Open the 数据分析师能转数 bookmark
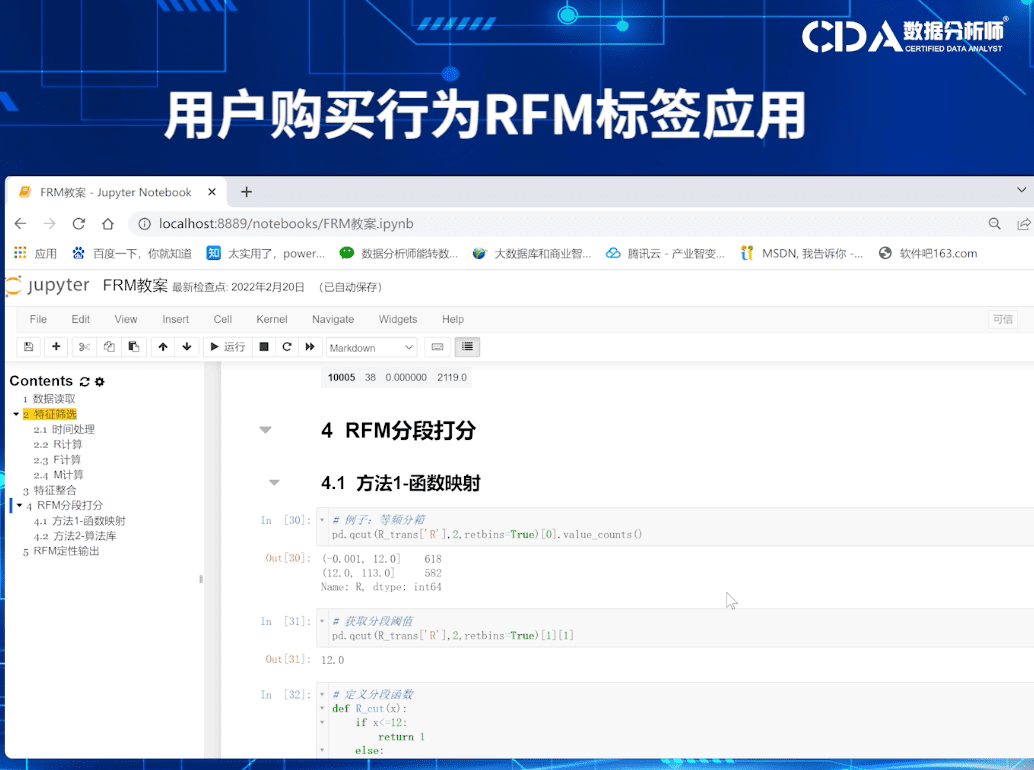Image resolution: width=1034 pixels, height=770 pixels. 398,253
